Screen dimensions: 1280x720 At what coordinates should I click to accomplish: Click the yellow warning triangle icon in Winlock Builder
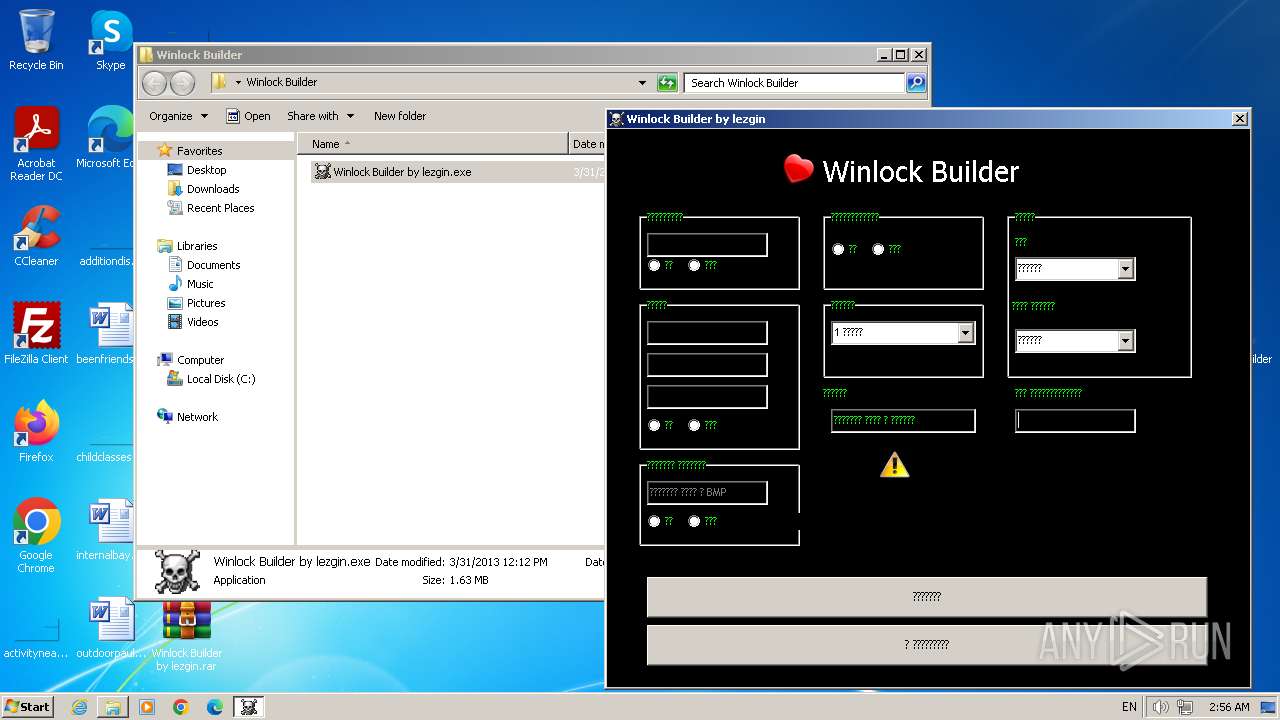pyautogui.click(x=894, y=464)
